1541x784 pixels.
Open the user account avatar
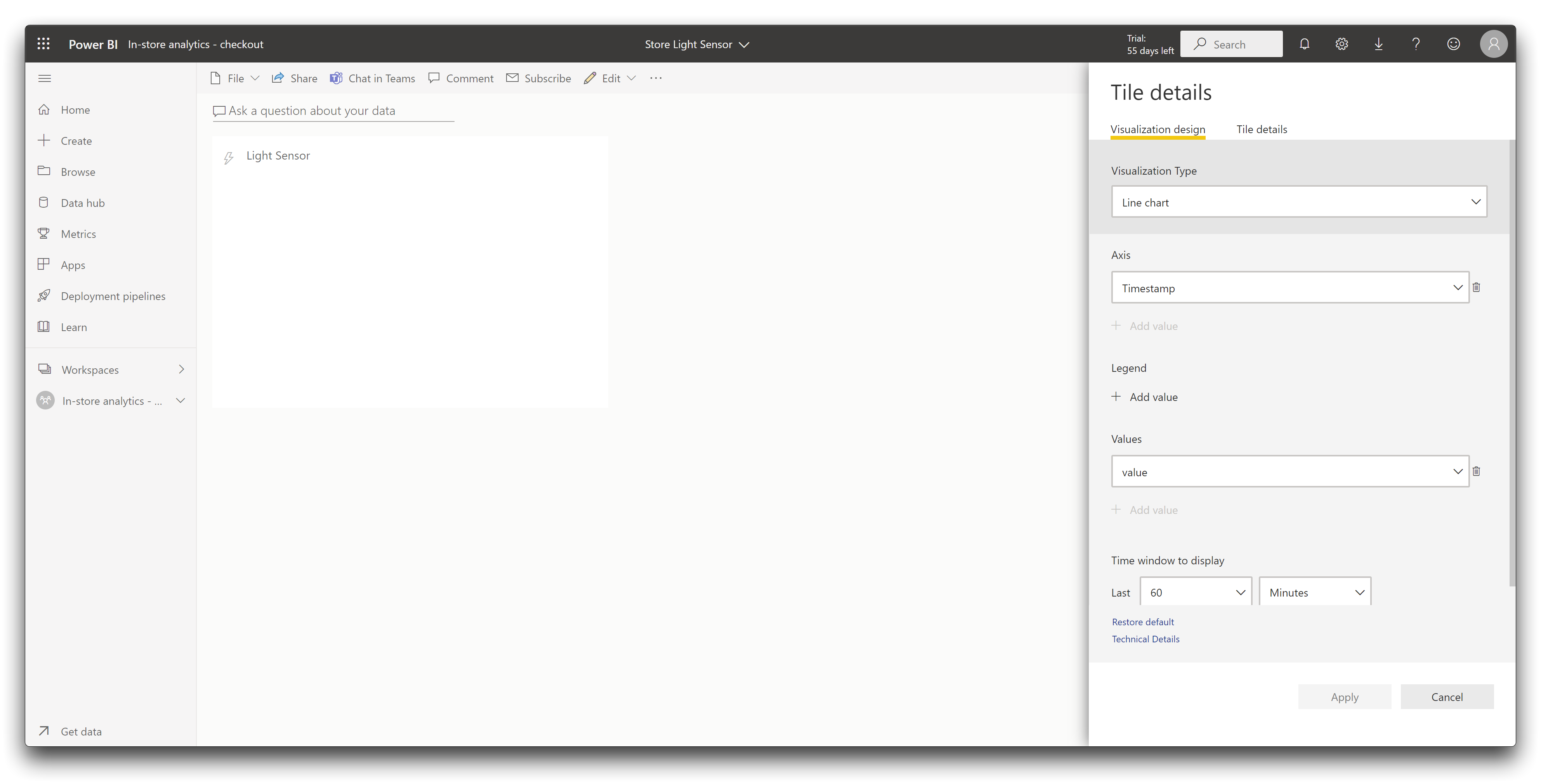tap(1493, 43)
